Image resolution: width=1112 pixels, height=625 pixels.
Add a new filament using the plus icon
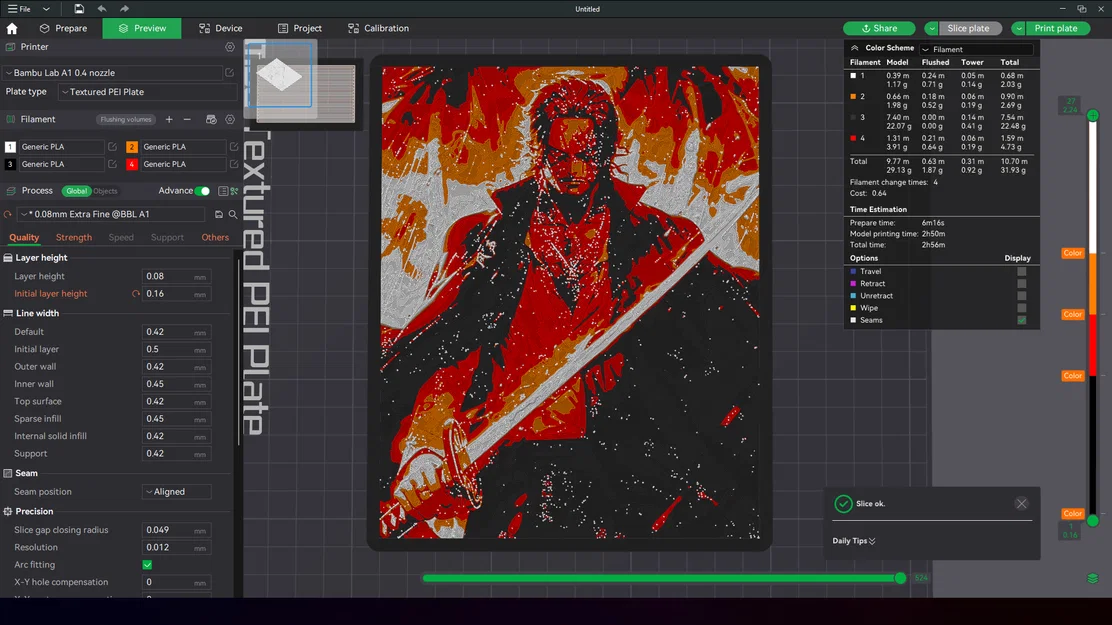(168, 119)
